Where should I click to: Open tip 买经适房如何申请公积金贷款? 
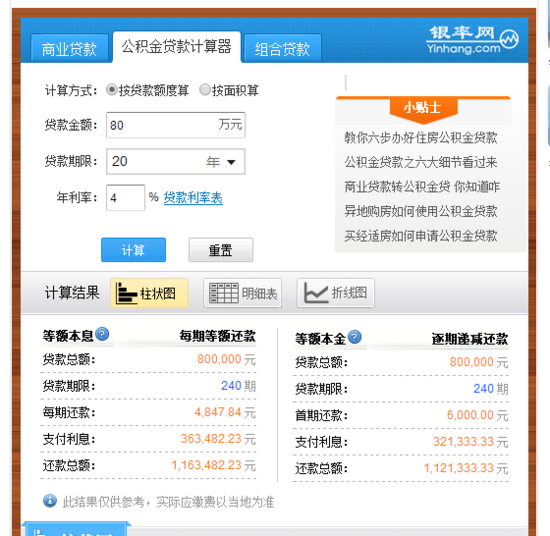421,236
